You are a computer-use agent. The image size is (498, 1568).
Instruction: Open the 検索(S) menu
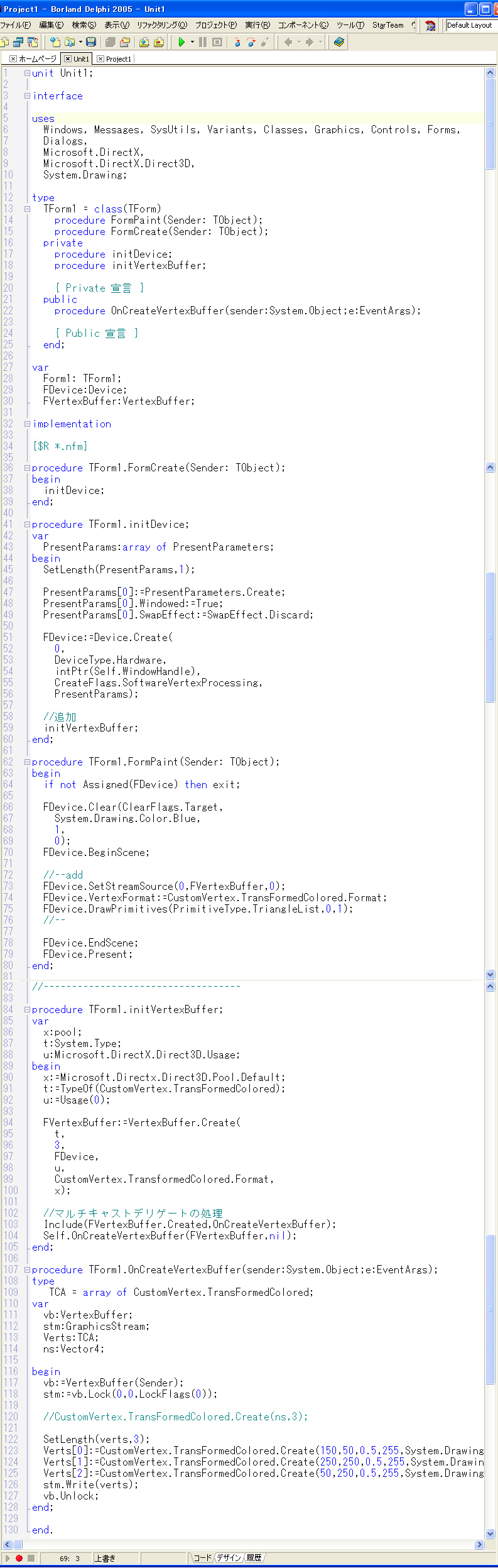[x=84, y=25]
